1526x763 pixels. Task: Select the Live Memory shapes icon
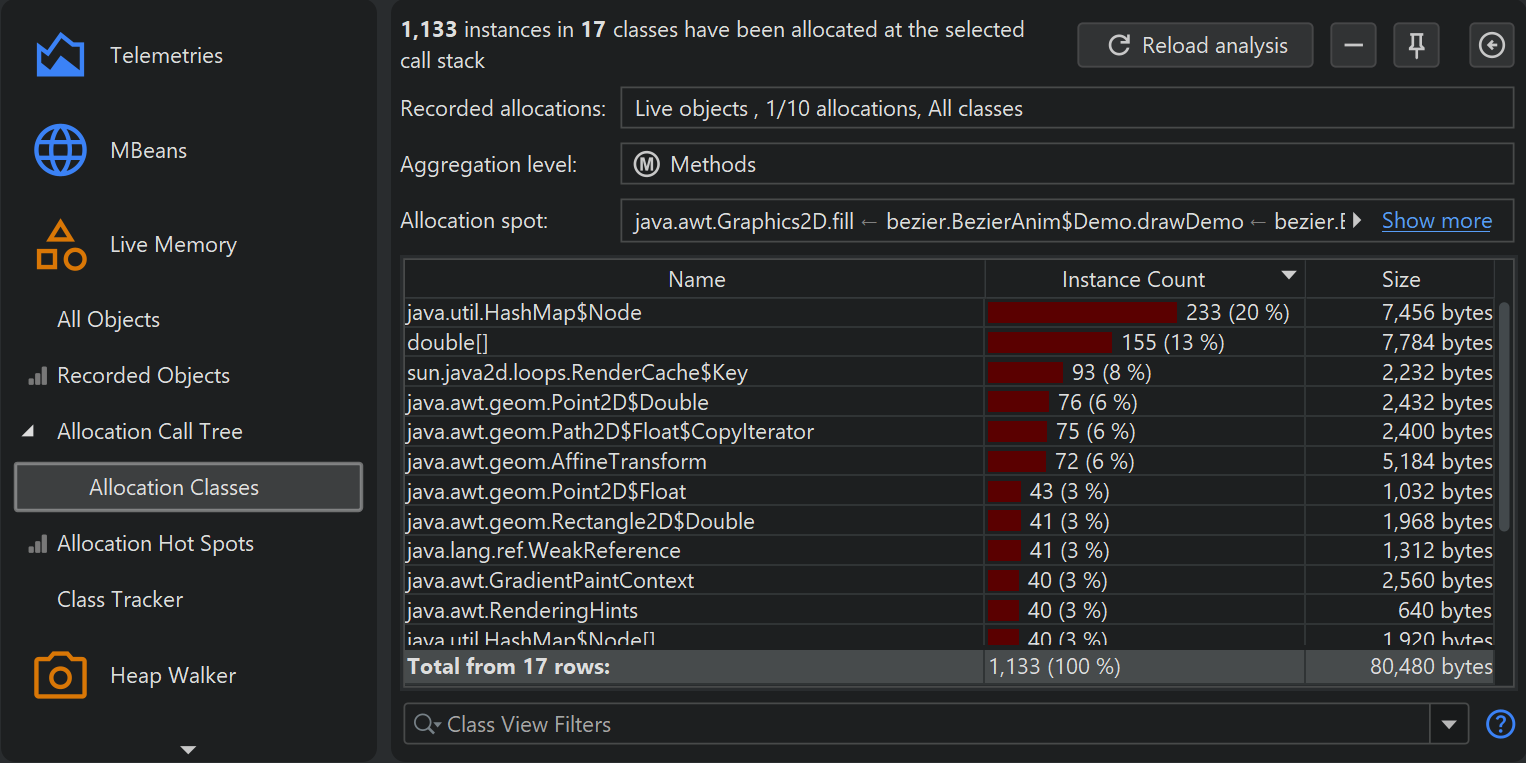click(x=60, y=246)
